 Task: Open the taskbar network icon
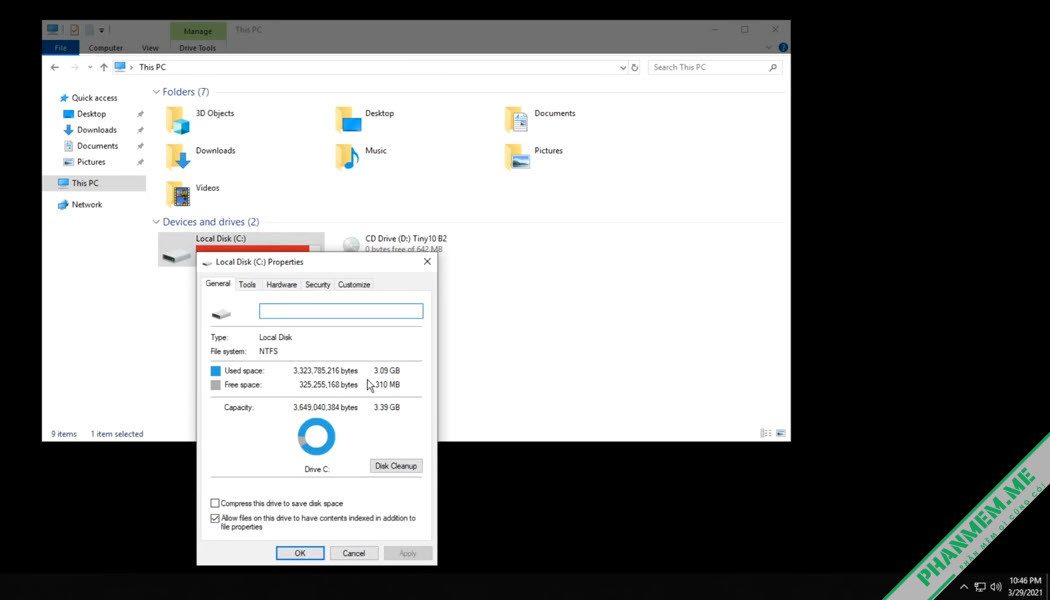(980, 587)
